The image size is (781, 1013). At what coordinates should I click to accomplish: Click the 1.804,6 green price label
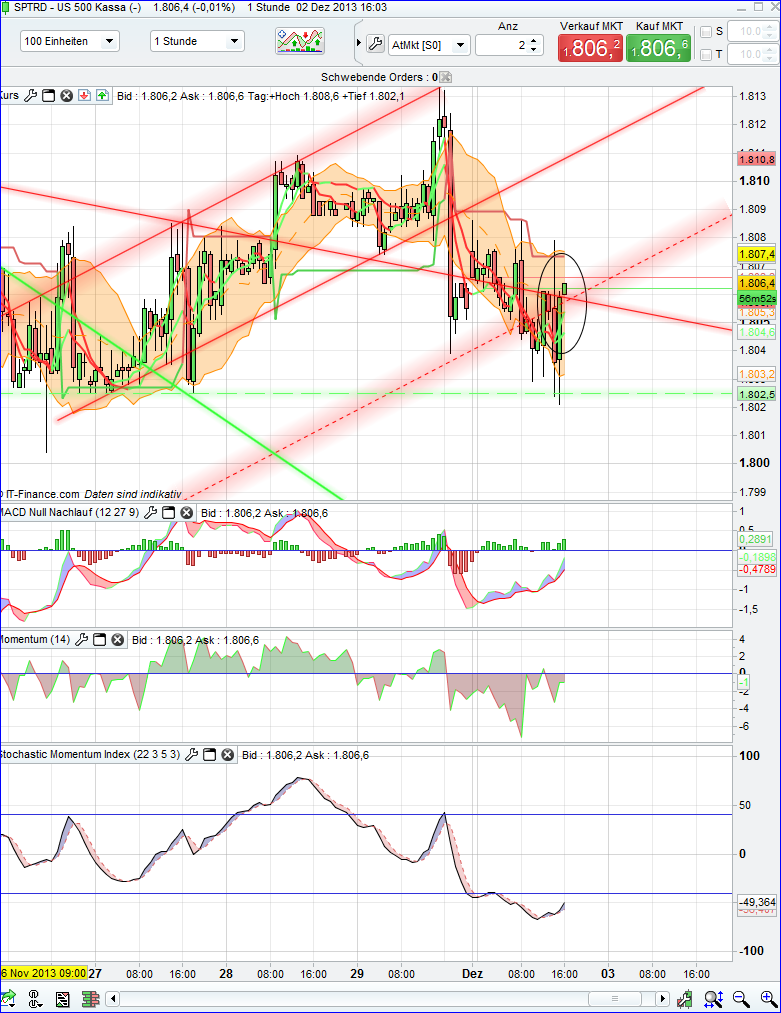point(756,332)
